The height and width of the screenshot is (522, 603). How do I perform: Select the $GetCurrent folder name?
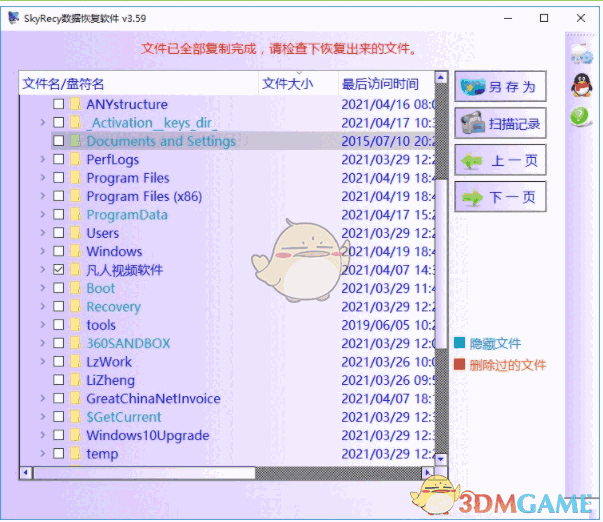123,417
